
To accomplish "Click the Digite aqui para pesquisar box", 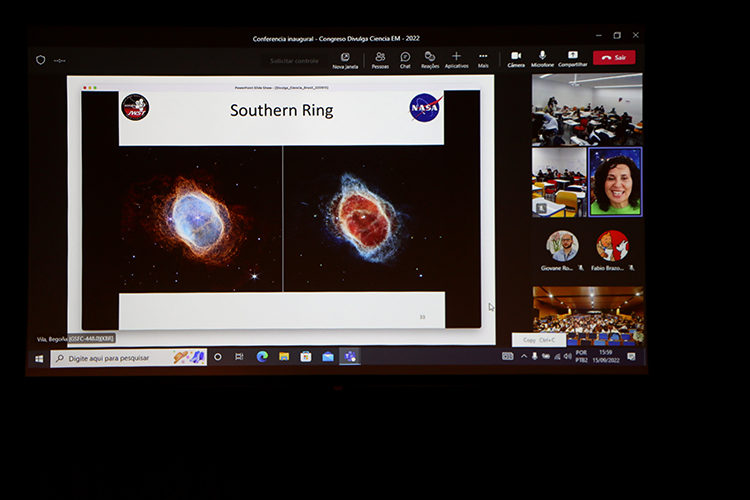I will 129,358.
